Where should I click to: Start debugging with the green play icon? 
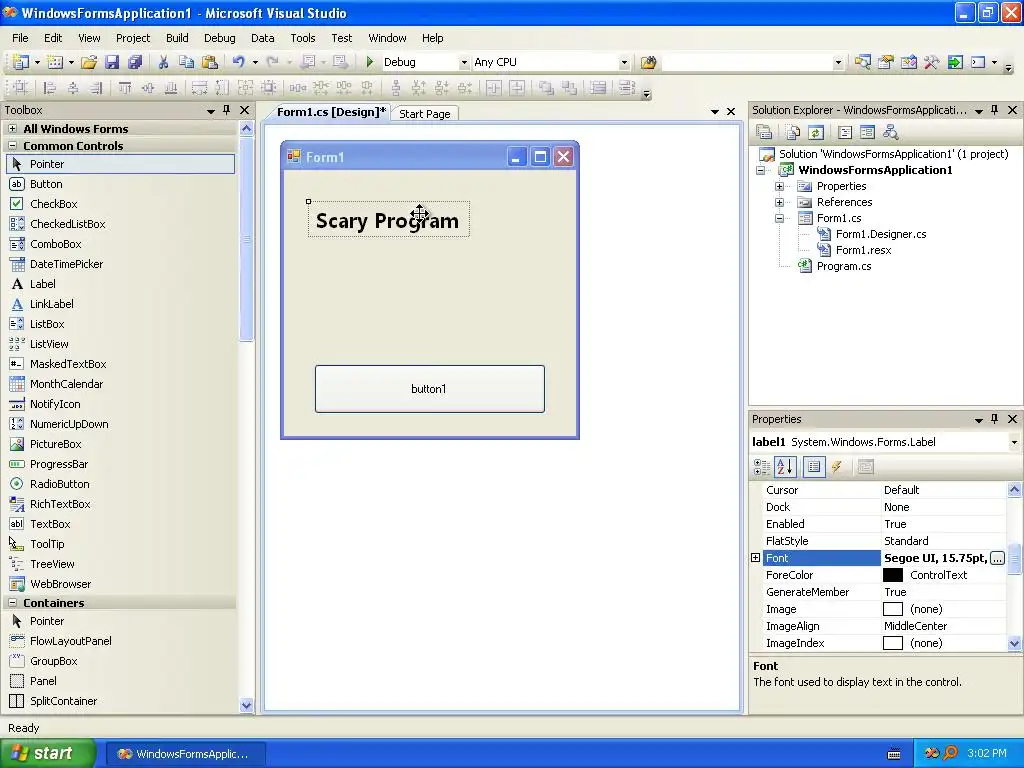tap(370, 62)
